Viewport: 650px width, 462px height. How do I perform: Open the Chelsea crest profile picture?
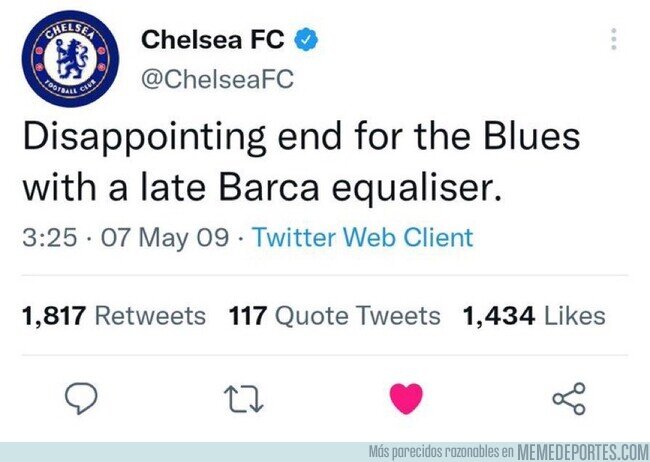click(x=70, y=58)
